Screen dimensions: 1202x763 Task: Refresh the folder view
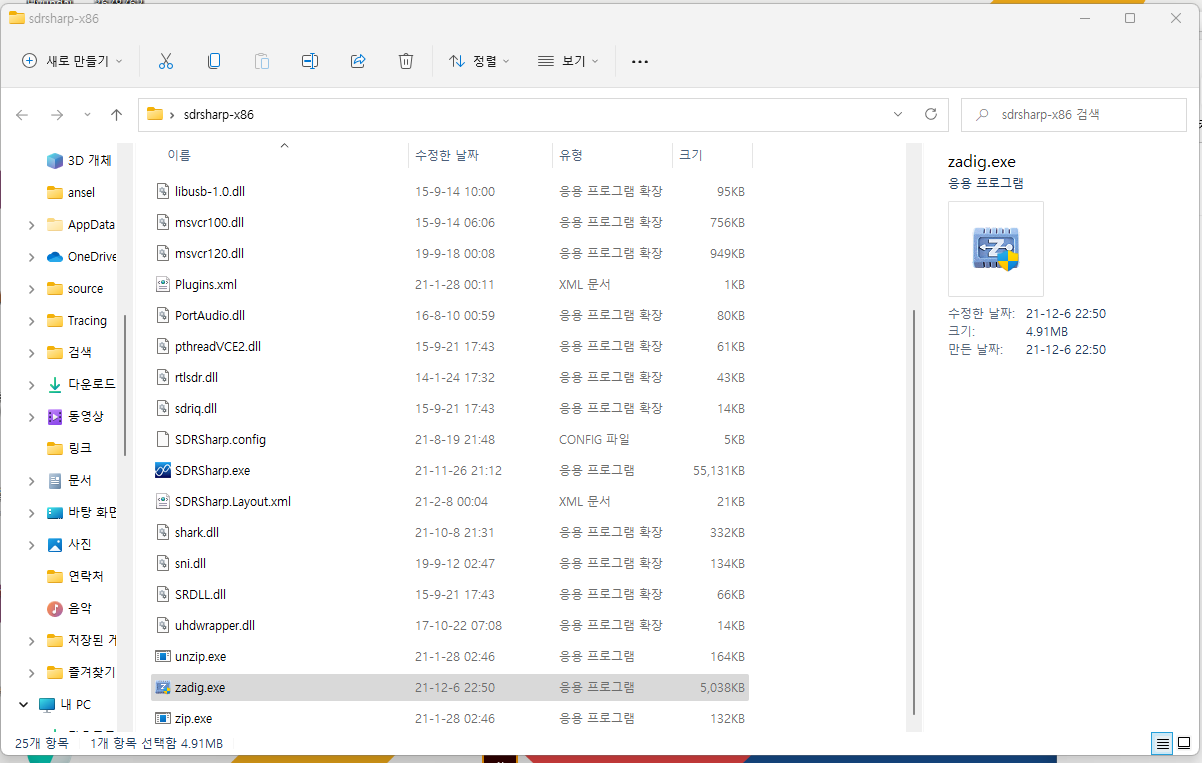(931, 114)
